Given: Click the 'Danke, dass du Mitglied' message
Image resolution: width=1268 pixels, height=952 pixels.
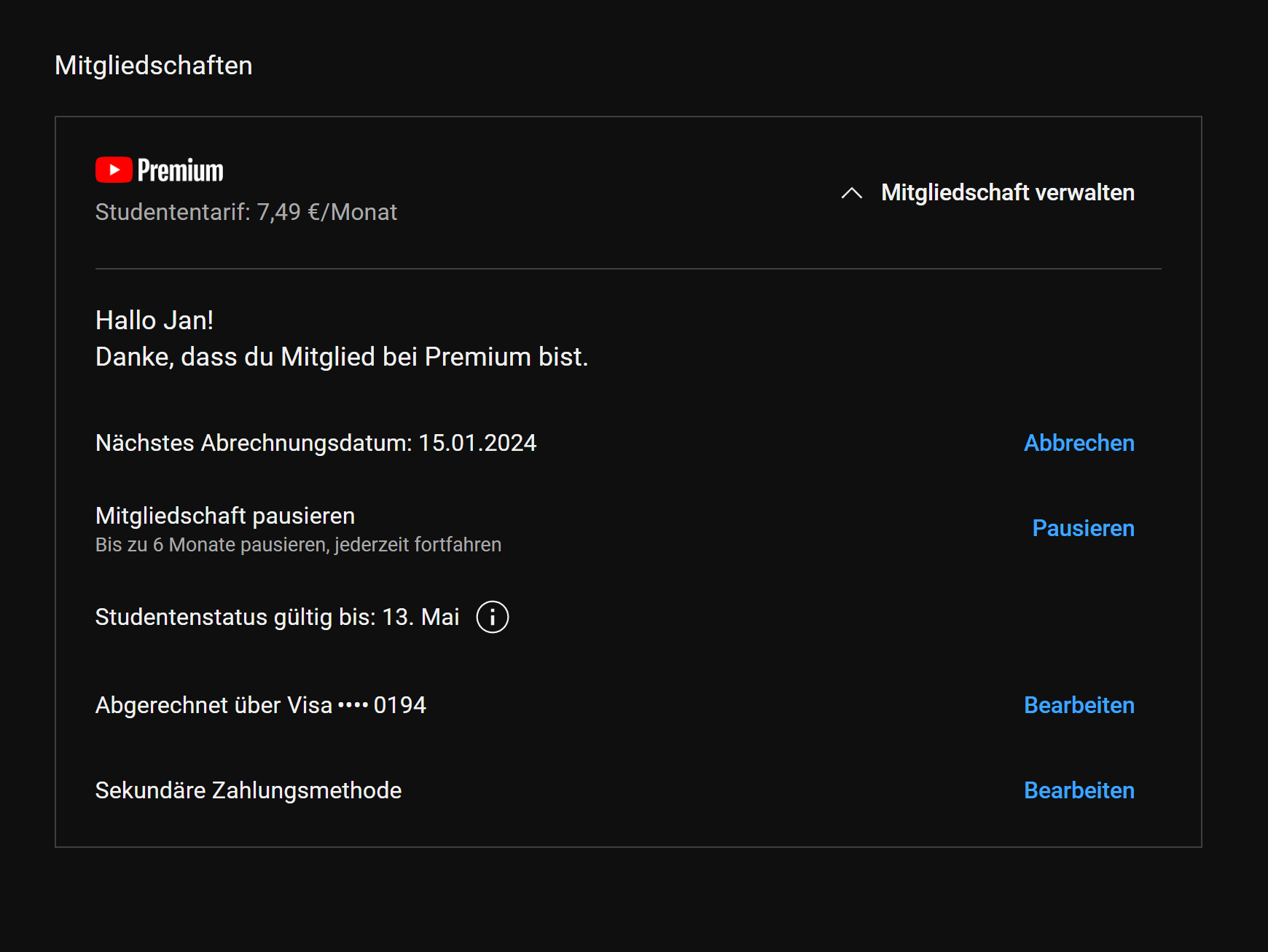Looking at the screenshot, I should click(341, 357).
